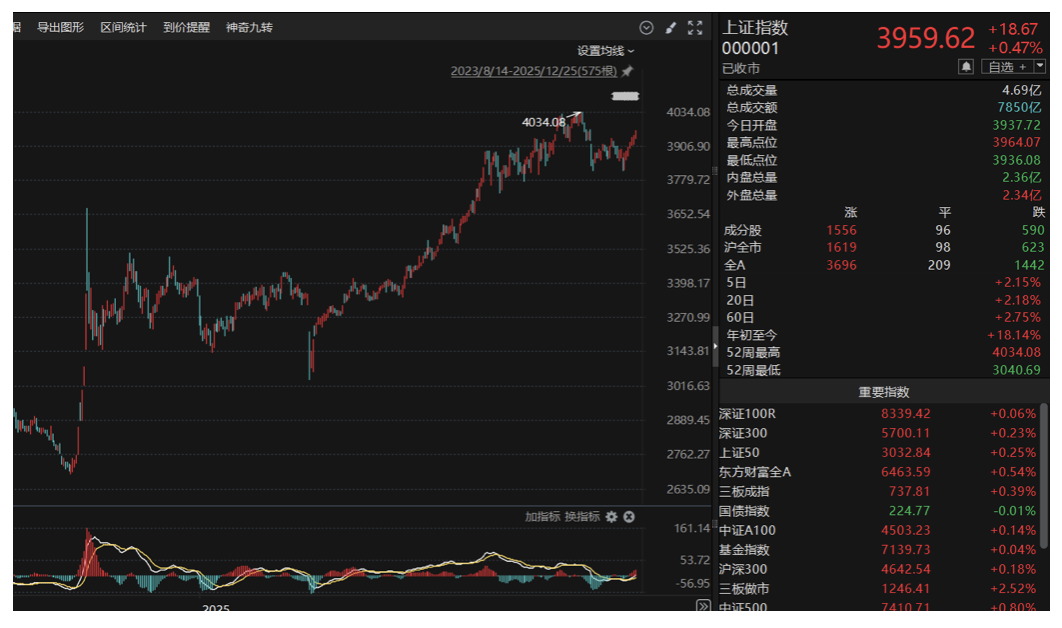Click the price alert bell icon
Image resolution: width=1062 pixels, height=628 pixels.
point(966,66)
